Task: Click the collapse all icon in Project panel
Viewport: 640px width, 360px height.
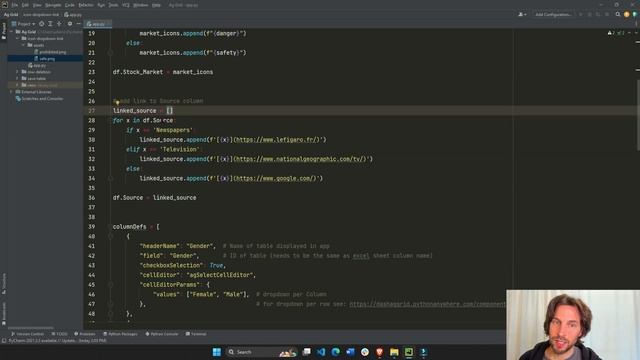Action: 59,24
